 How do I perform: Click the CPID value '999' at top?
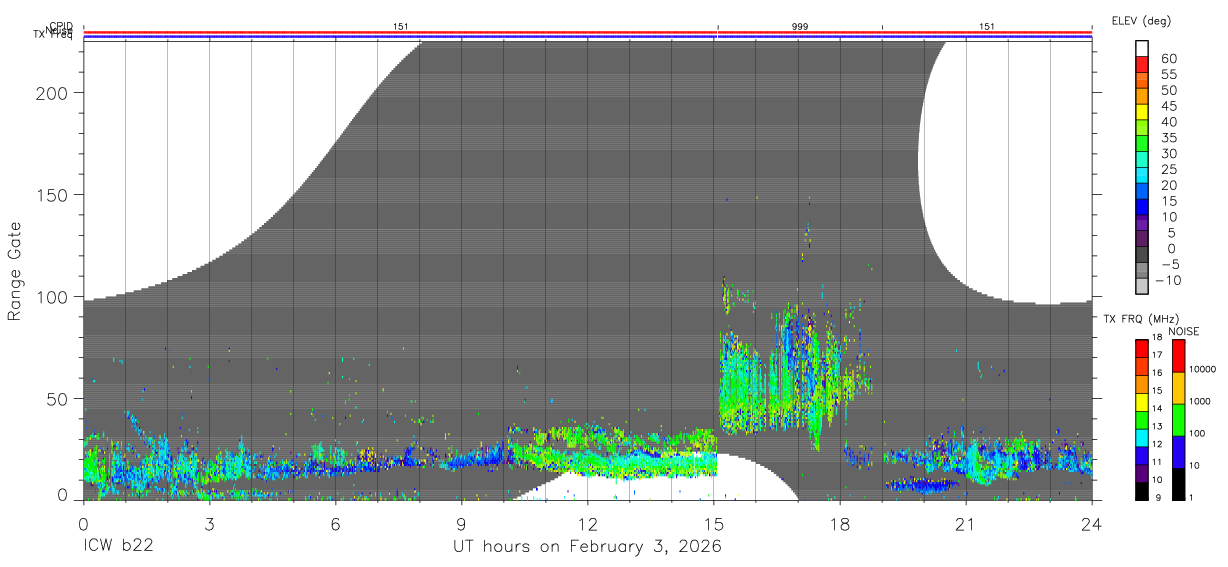[800, 26]
